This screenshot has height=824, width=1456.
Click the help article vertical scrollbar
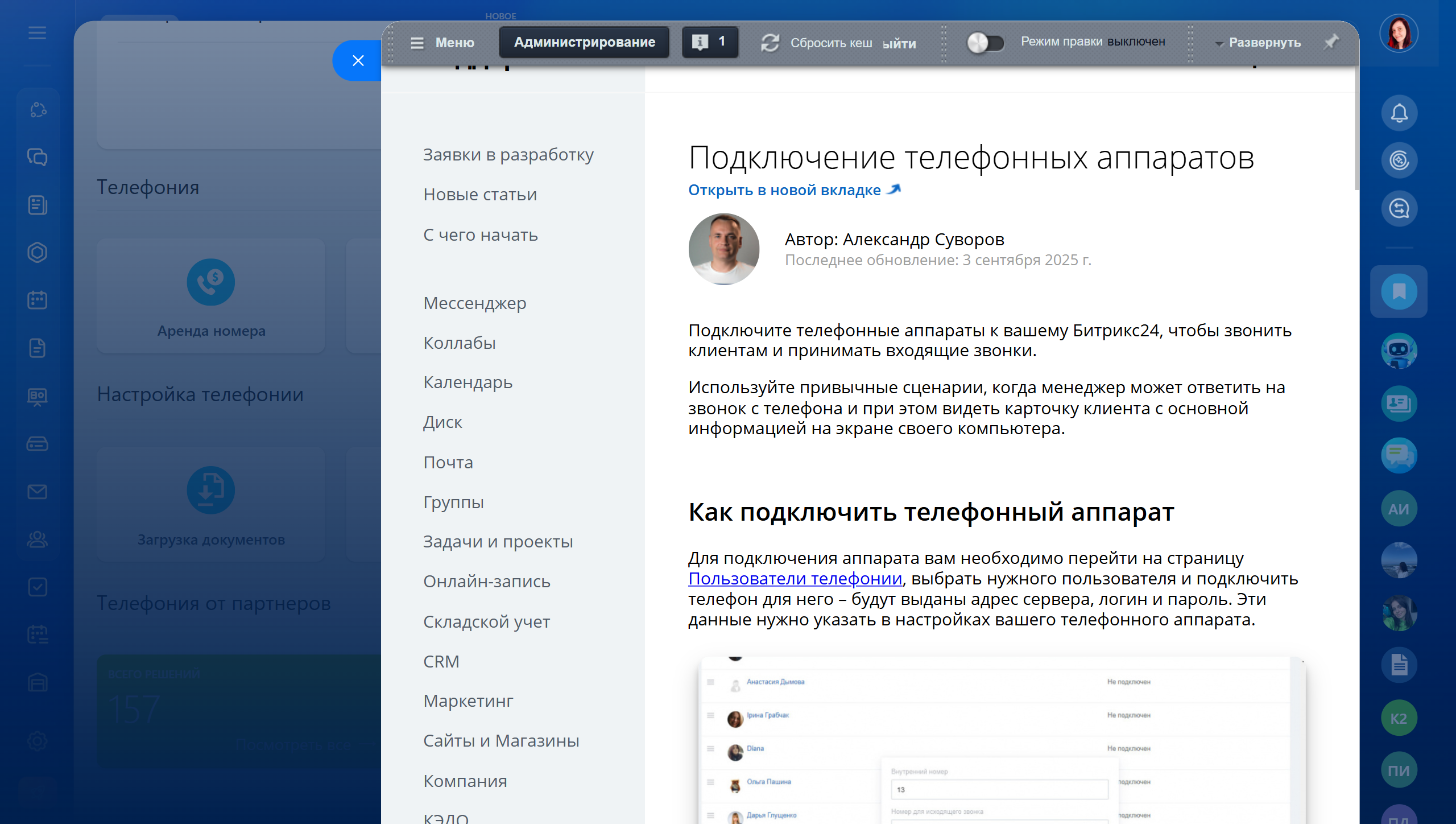[x=1356, y=128]
